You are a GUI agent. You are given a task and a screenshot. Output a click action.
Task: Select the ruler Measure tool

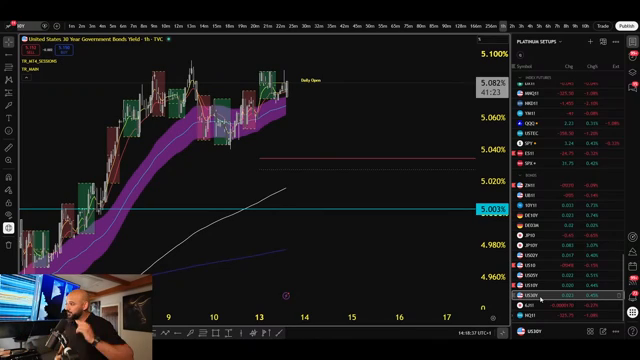pos(9,148)
